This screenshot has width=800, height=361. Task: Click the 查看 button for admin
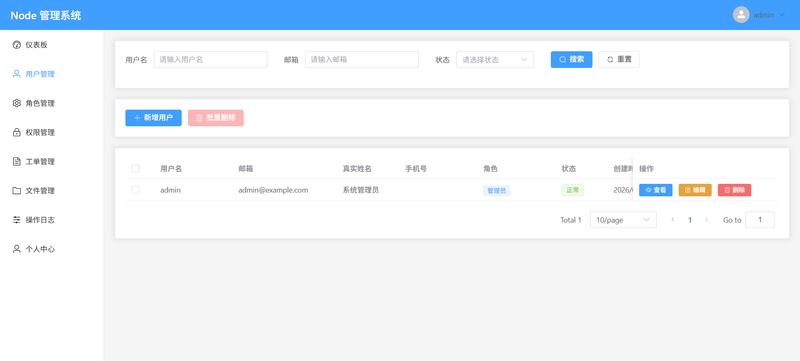656,190
